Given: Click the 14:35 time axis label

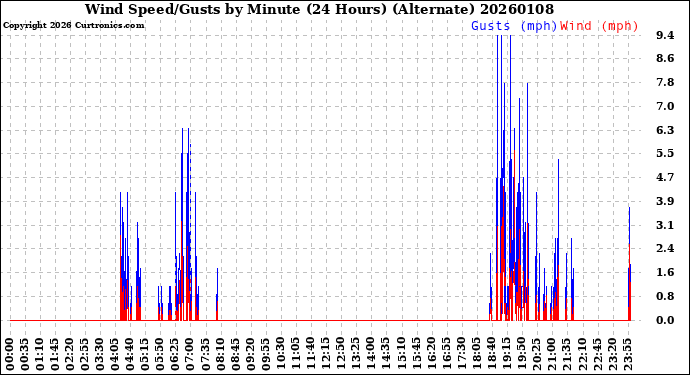Looking at the screenshot, I should (x=386, y=355).
